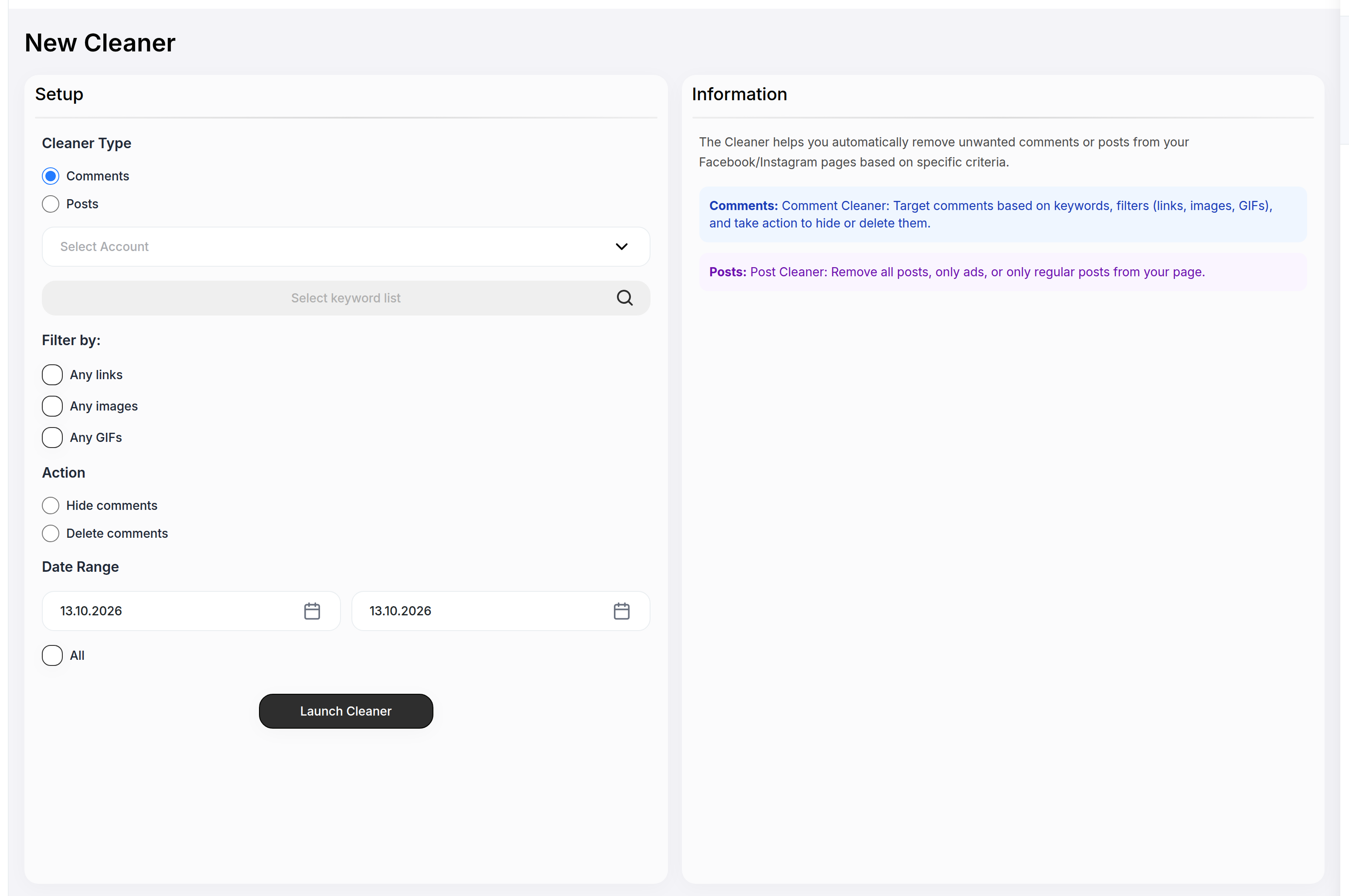Choose the Delete comments action

(51, 534)
